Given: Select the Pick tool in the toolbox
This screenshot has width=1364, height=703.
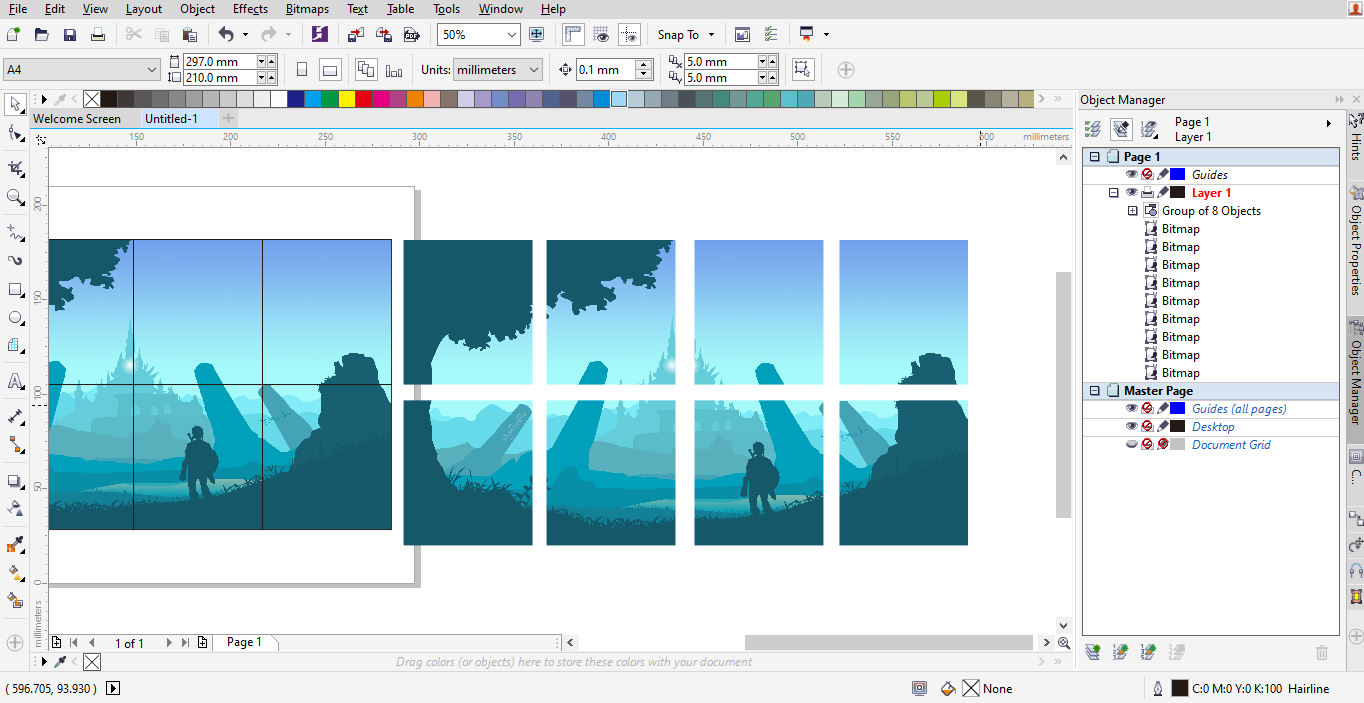Looking at the screenshot, I should click(x=15, y=104).
